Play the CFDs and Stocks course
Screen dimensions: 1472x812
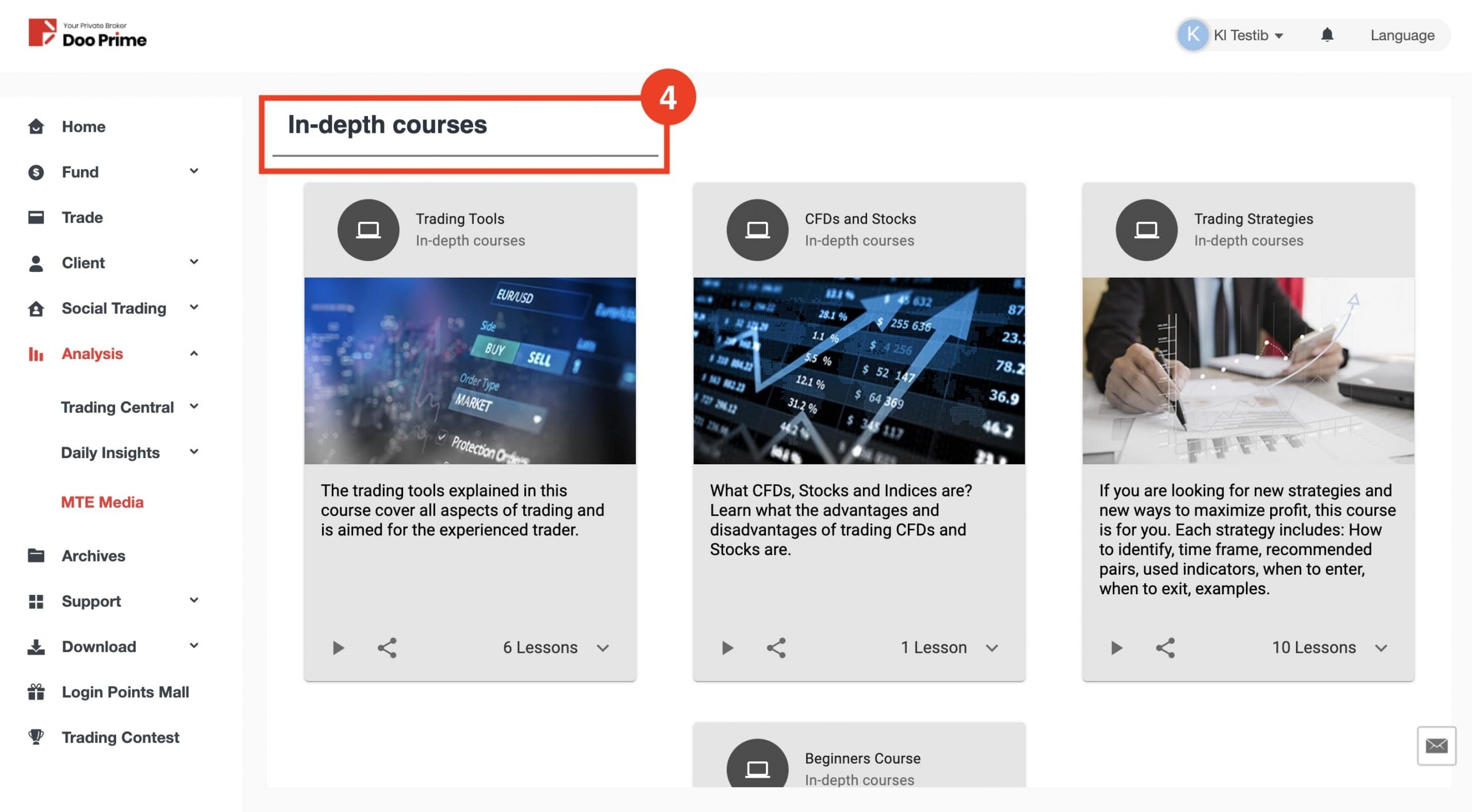pyautogui.click(x=727, y=648)
